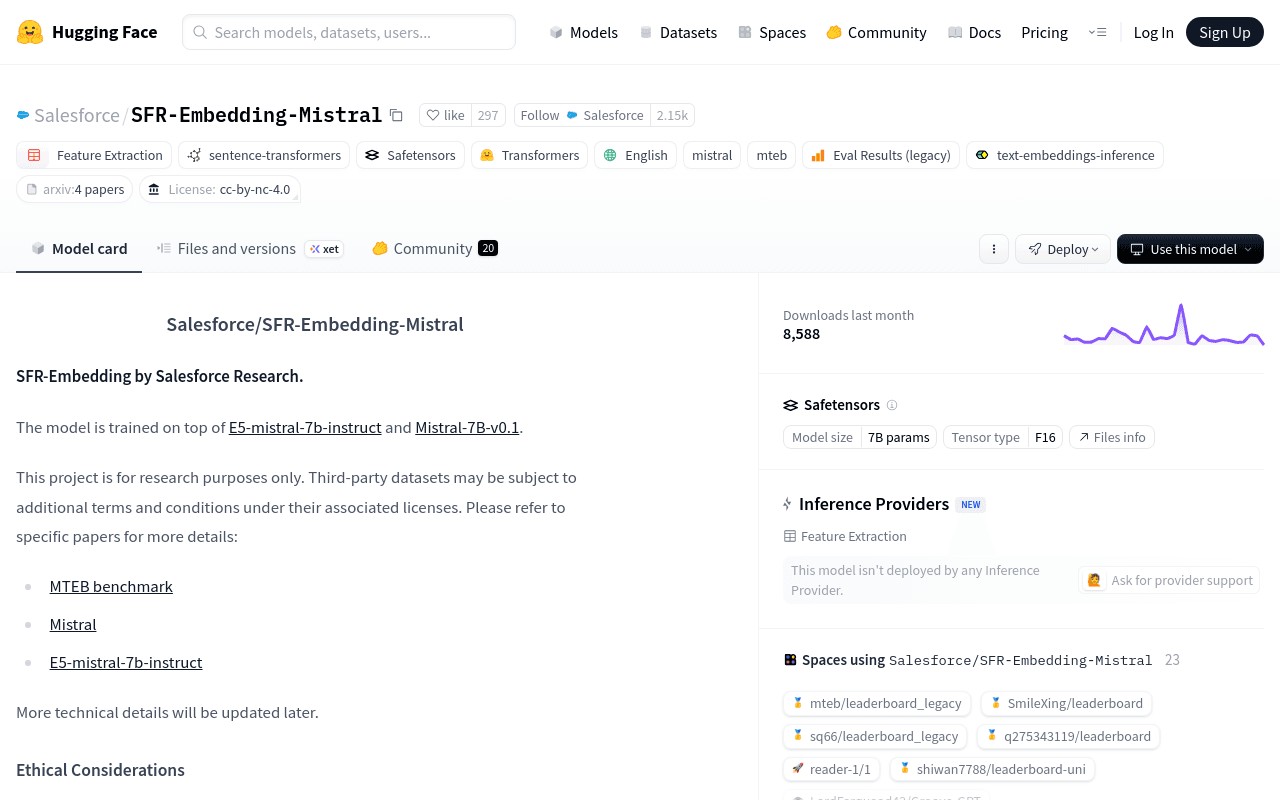Follow the Salesforce organization
The width and height of the screenshot is (1280, 800).
pyautogui.click(x=582, y=115)
